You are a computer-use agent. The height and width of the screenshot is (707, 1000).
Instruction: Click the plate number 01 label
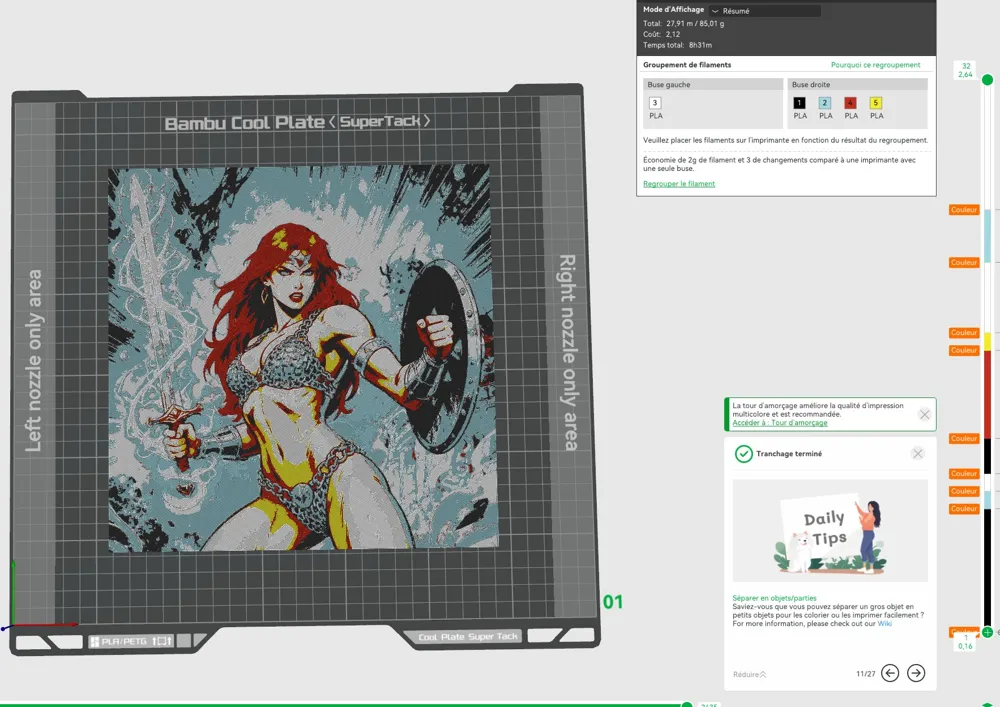pos(613,602)
